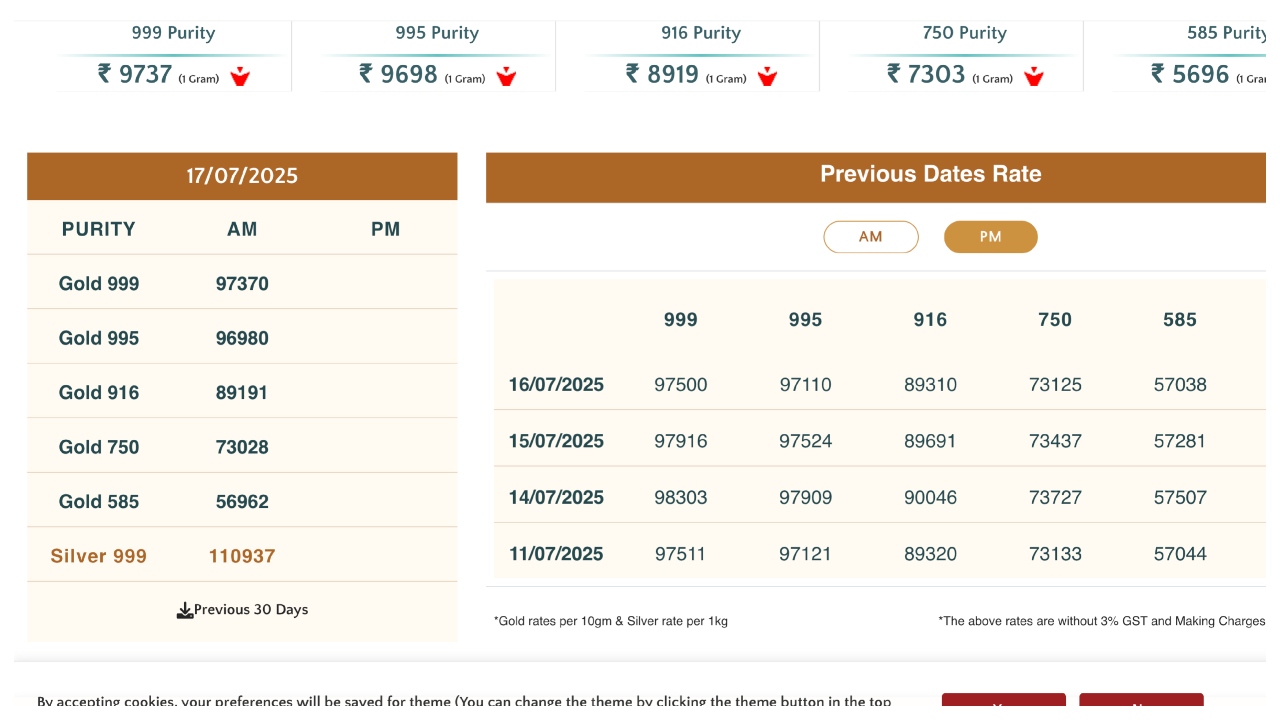Screen dimensions: 1280x720
Task: Click the down arrow next to ₹ 9698
Action: coord(506,76)
